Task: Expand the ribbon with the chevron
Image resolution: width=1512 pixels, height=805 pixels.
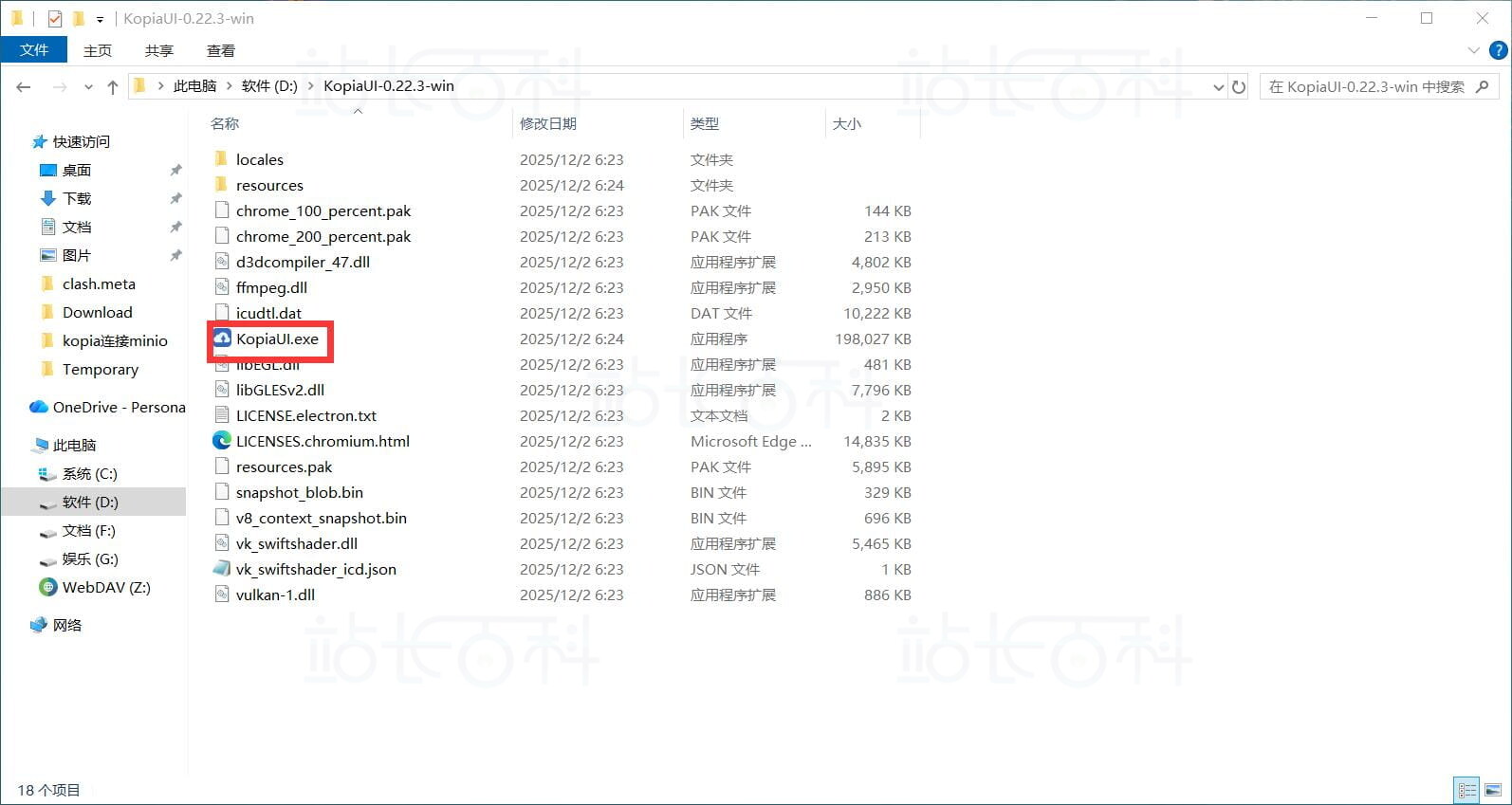Action: [x=1473, y=50]
